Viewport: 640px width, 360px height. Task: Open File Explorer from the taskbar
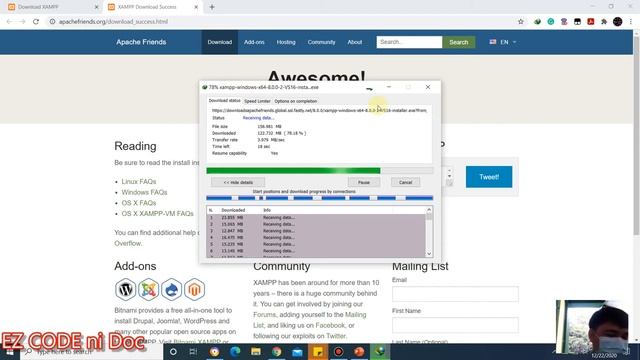pyautogui.click(x=256, y=351)
